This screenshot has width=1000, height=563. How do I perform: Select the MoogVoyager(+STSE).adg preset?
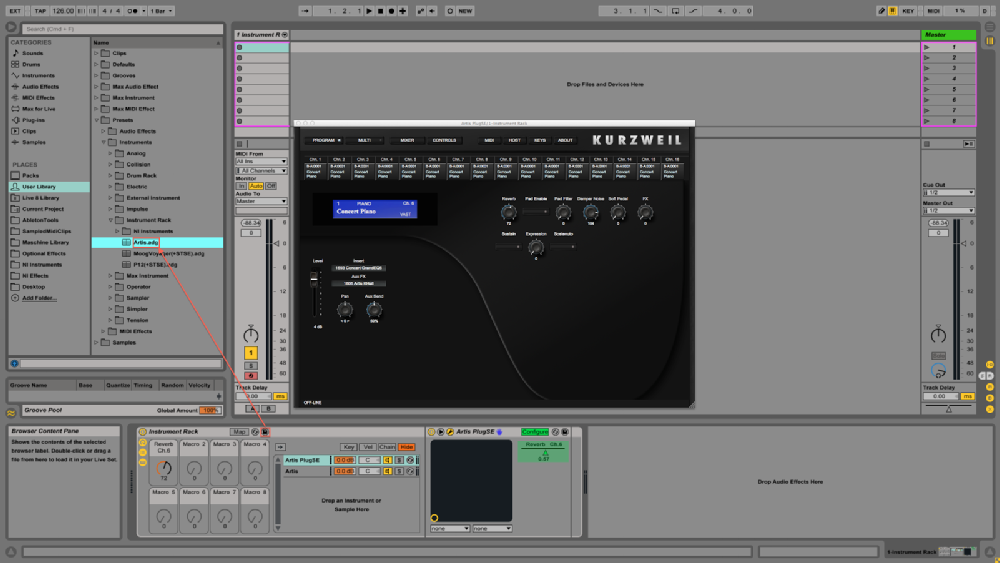169,253
